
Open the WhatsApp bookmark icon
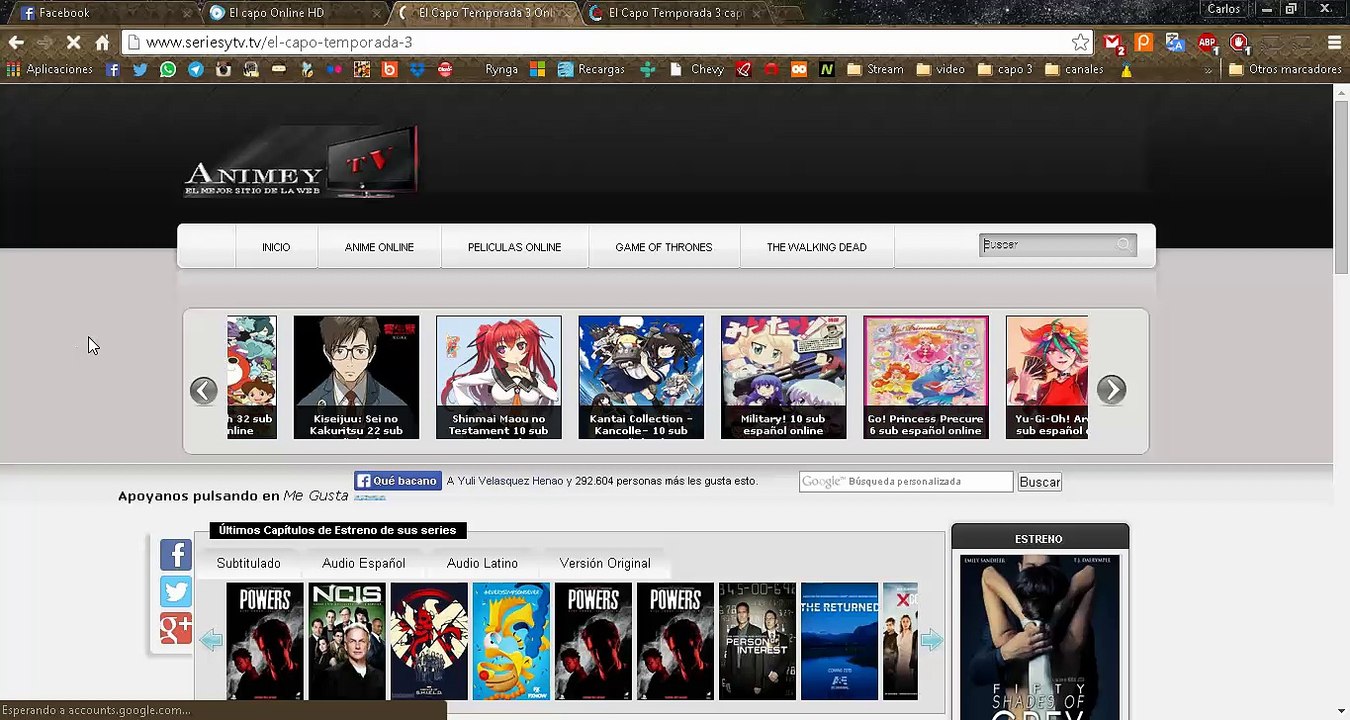pos(168,70)
